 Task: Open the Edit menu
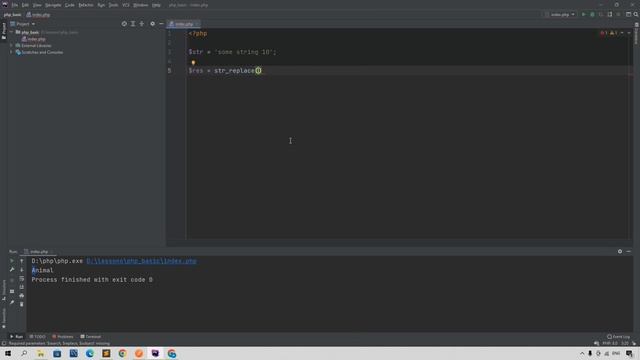25,5
